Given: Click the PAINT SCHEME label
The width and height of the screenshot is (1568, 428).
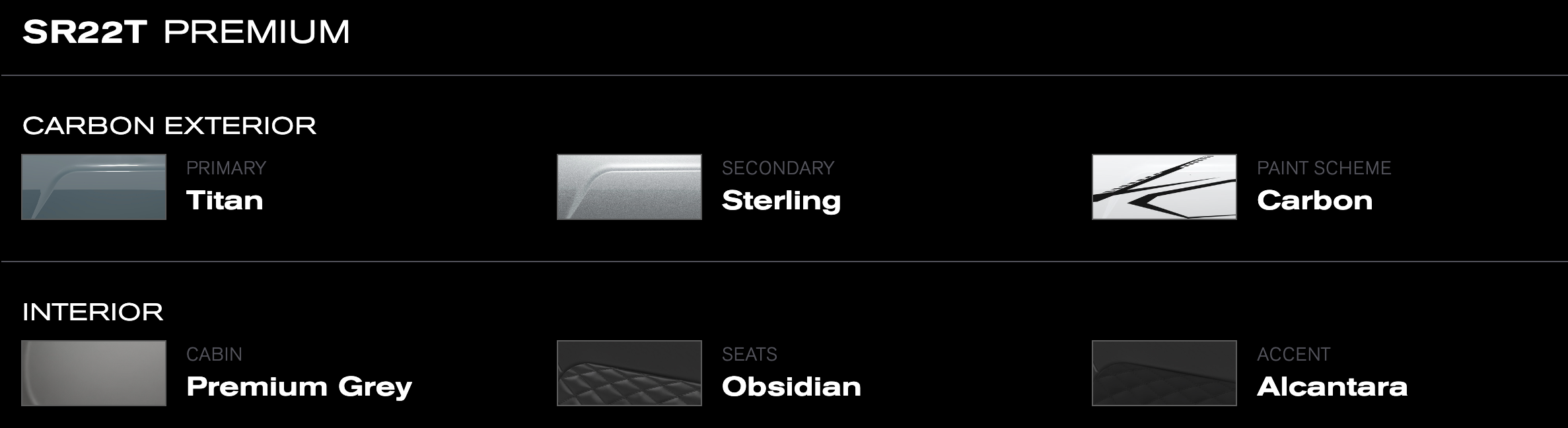Looking at the screenshot, I should tap(1324, 168).
